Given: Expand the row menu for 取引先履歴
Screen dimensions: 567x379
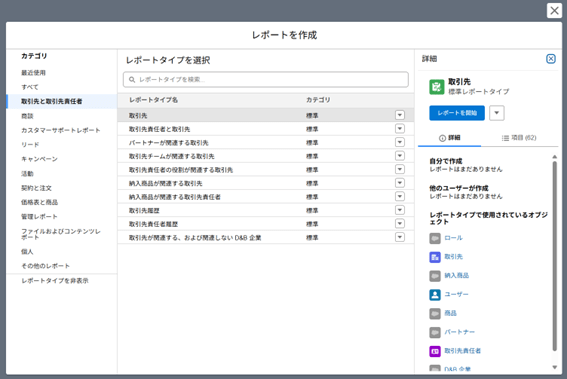Looking at the screenshot, I should tap(400, 210).
